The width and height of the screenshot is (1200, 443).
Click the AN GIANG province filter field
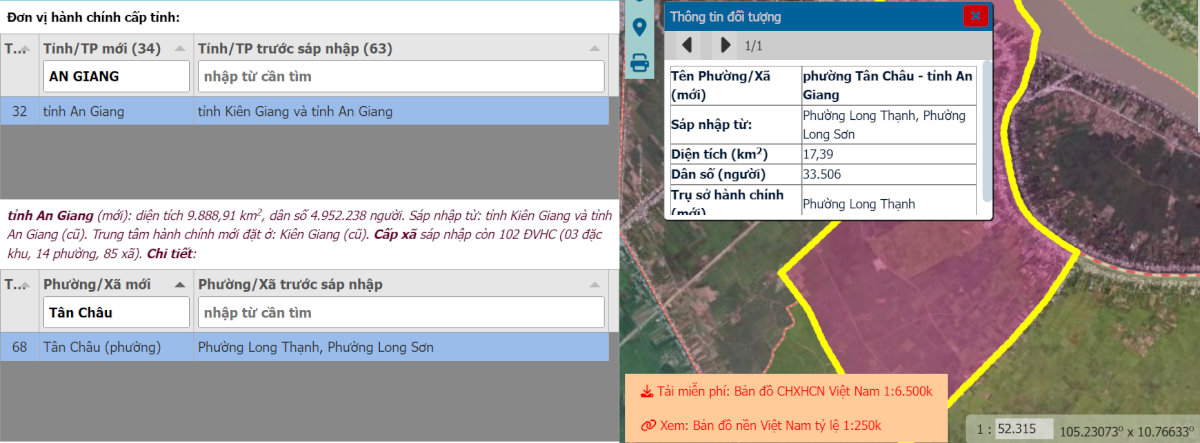click(115, 76)
